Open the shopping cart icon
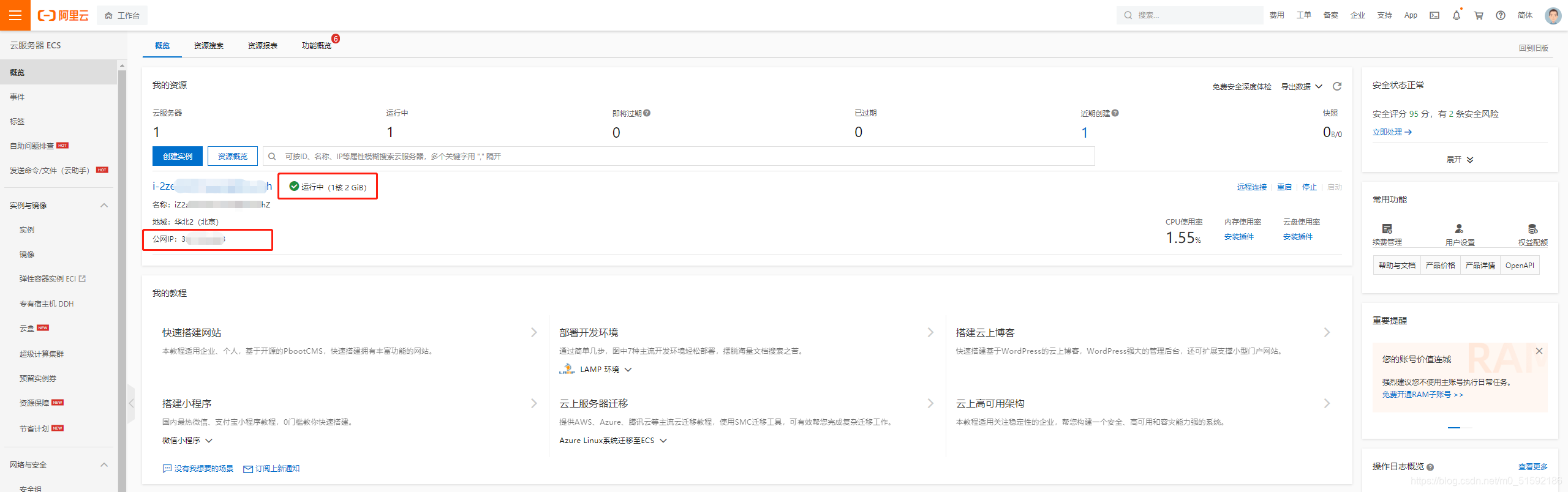This screenshot has height=492, width=1568. click(x=1479, y=15)
